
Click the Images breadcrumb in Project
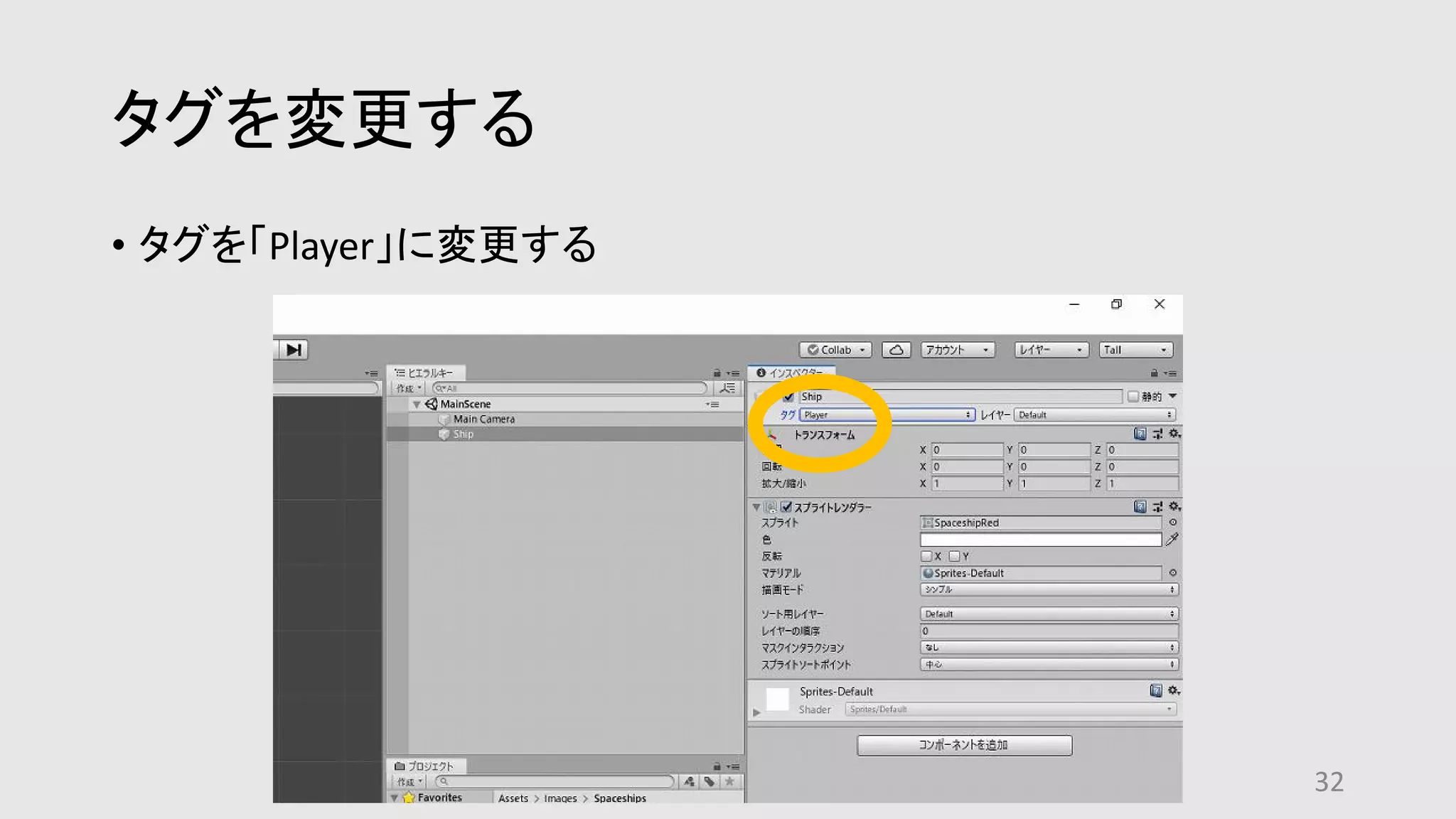[560, 798]
